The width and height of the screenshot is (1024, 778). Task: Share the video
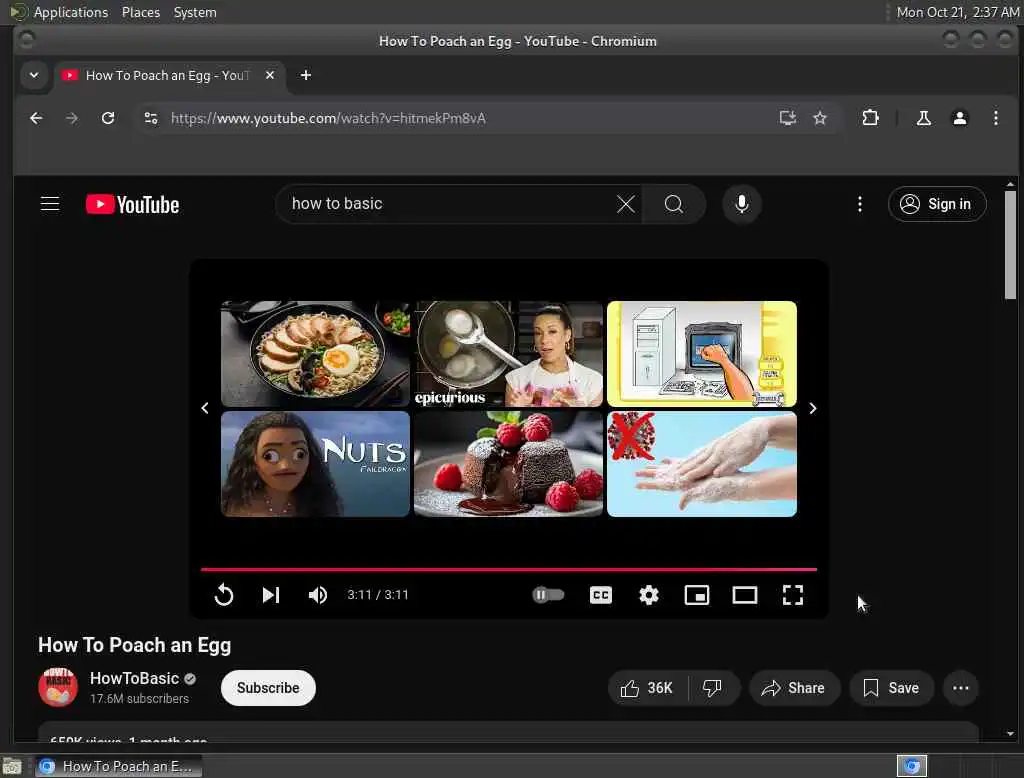click(x=794, y=688)
